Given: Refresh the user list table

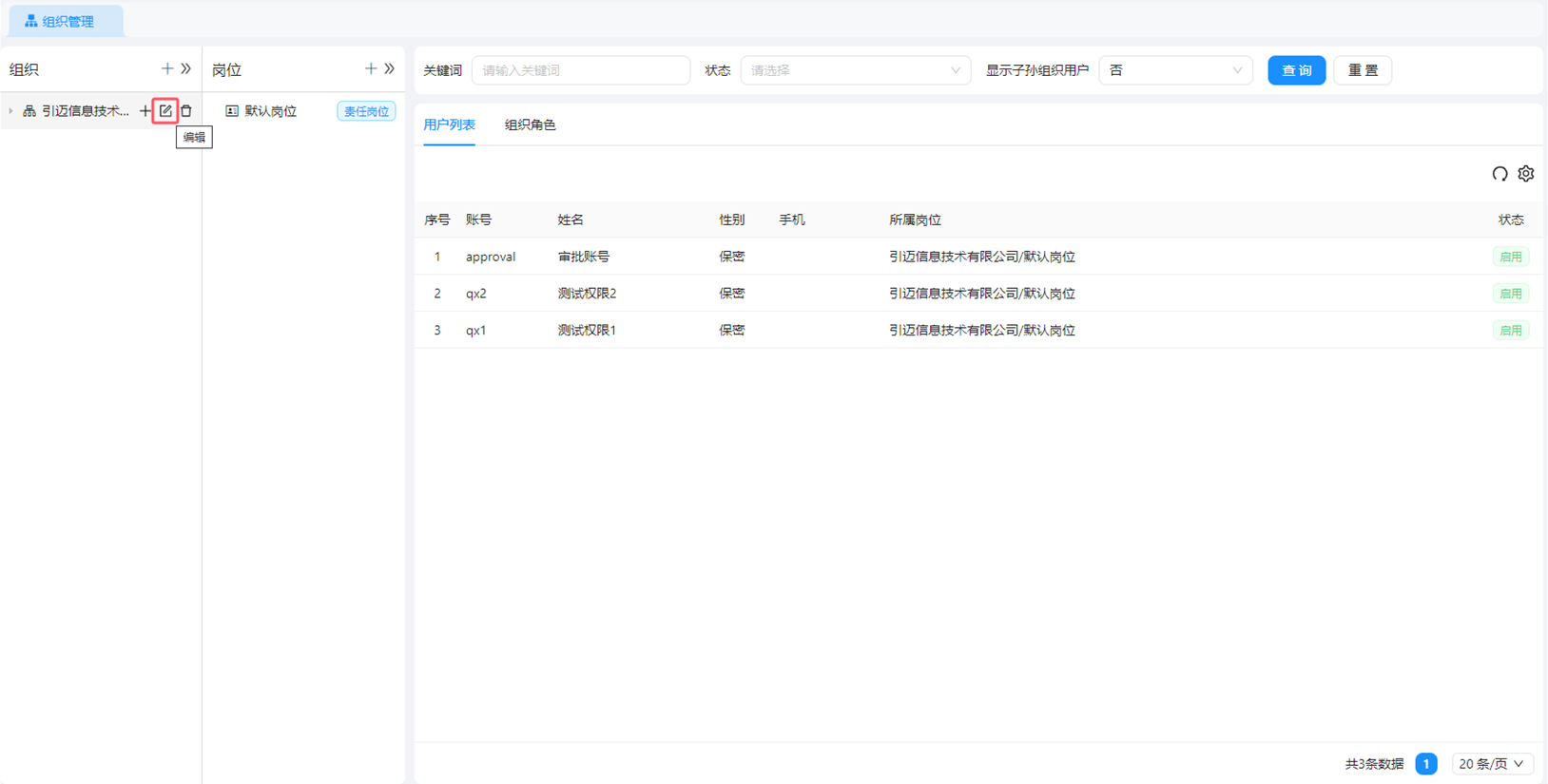Looking at the screenshot, I should pyautogui.click(x=1500, y=174).
